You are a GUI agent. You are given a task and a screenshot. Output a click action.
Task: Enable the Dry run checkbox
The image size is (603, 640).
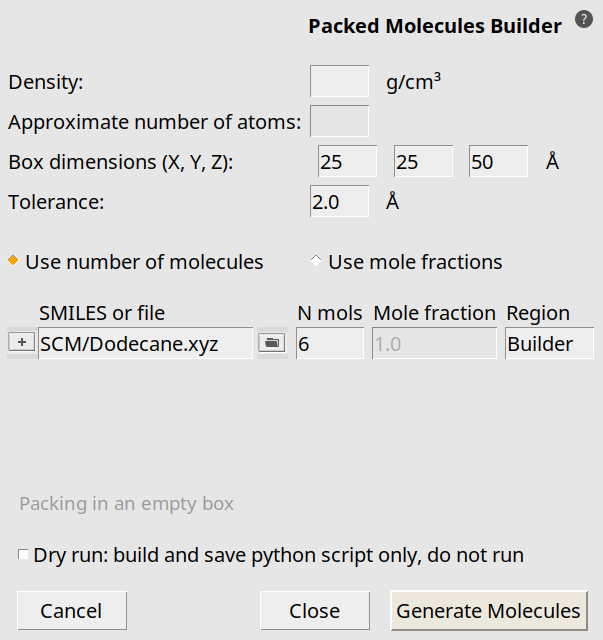pos(23,554)
